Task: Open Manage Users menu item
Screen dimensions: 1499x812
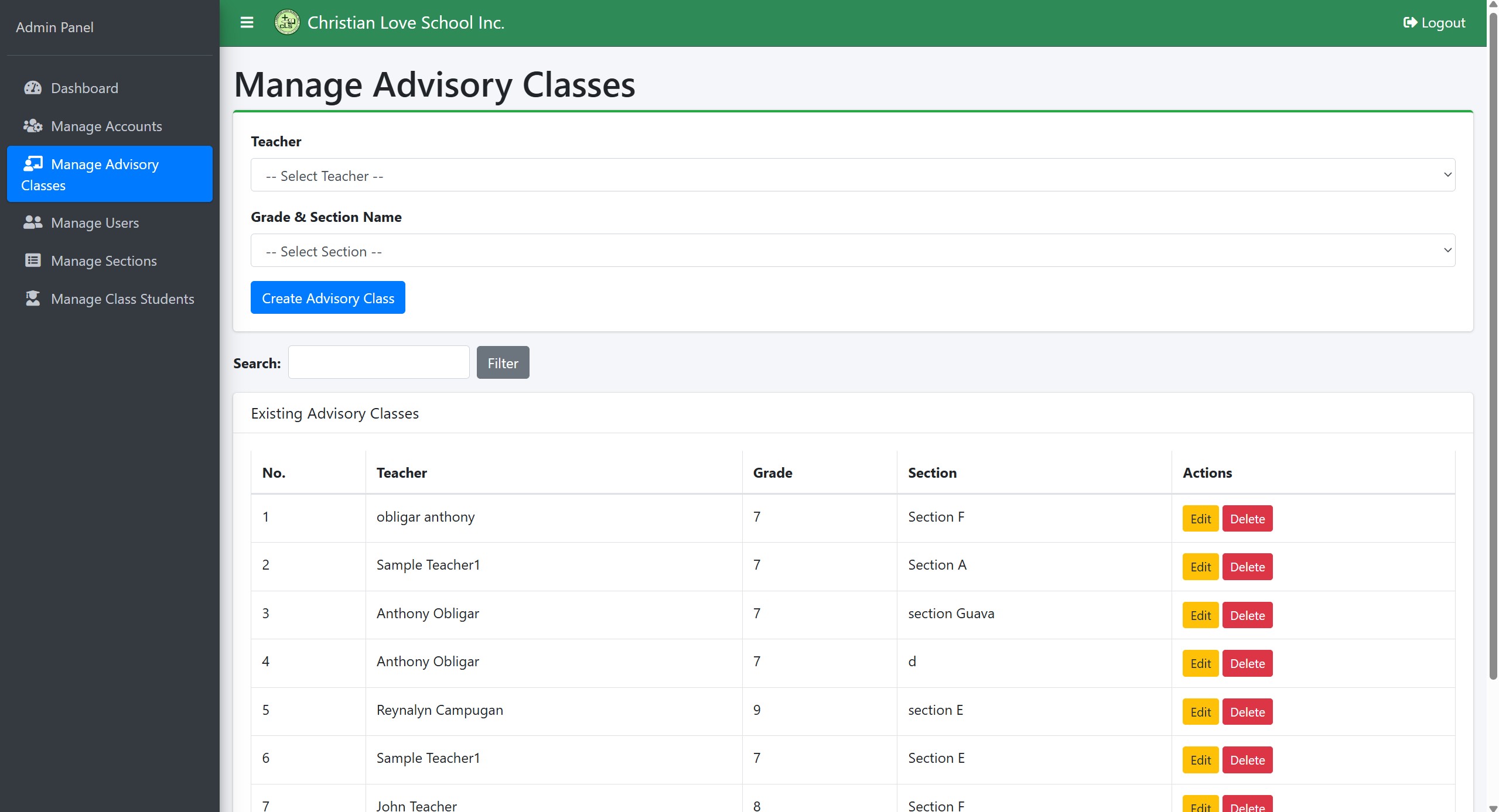Action: (x=95, y=222)
